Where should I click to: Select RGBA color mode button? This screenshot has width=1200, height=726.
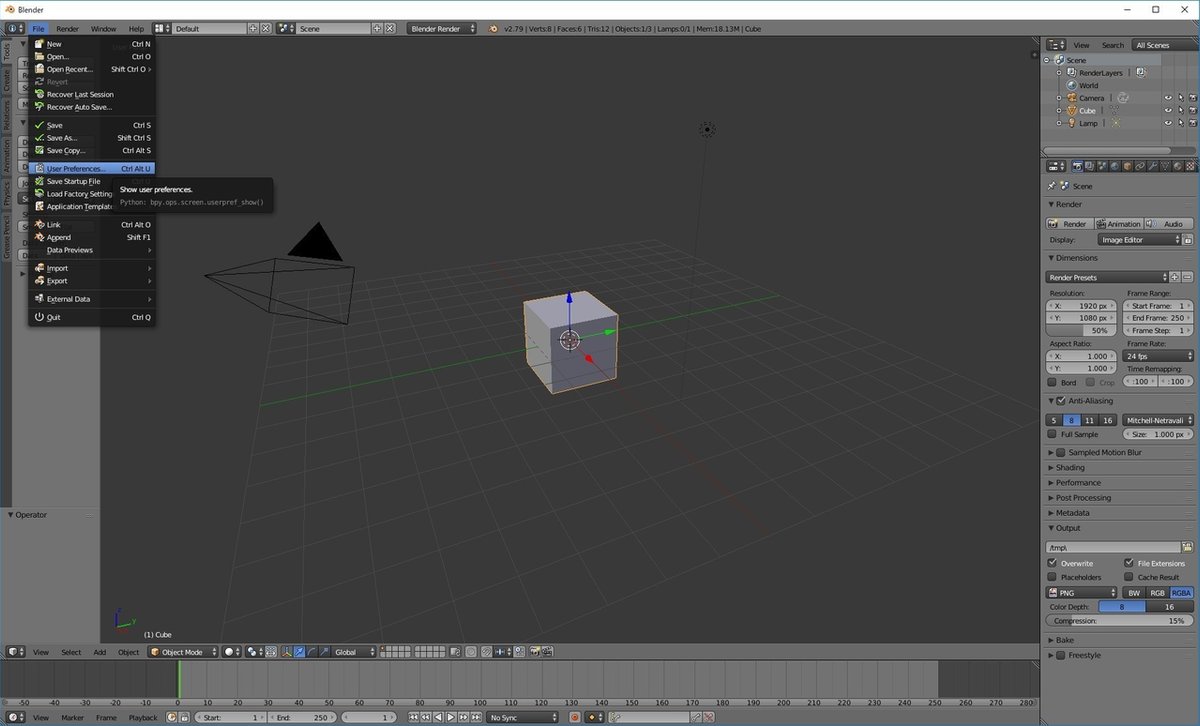click(x=1181, y=593)
